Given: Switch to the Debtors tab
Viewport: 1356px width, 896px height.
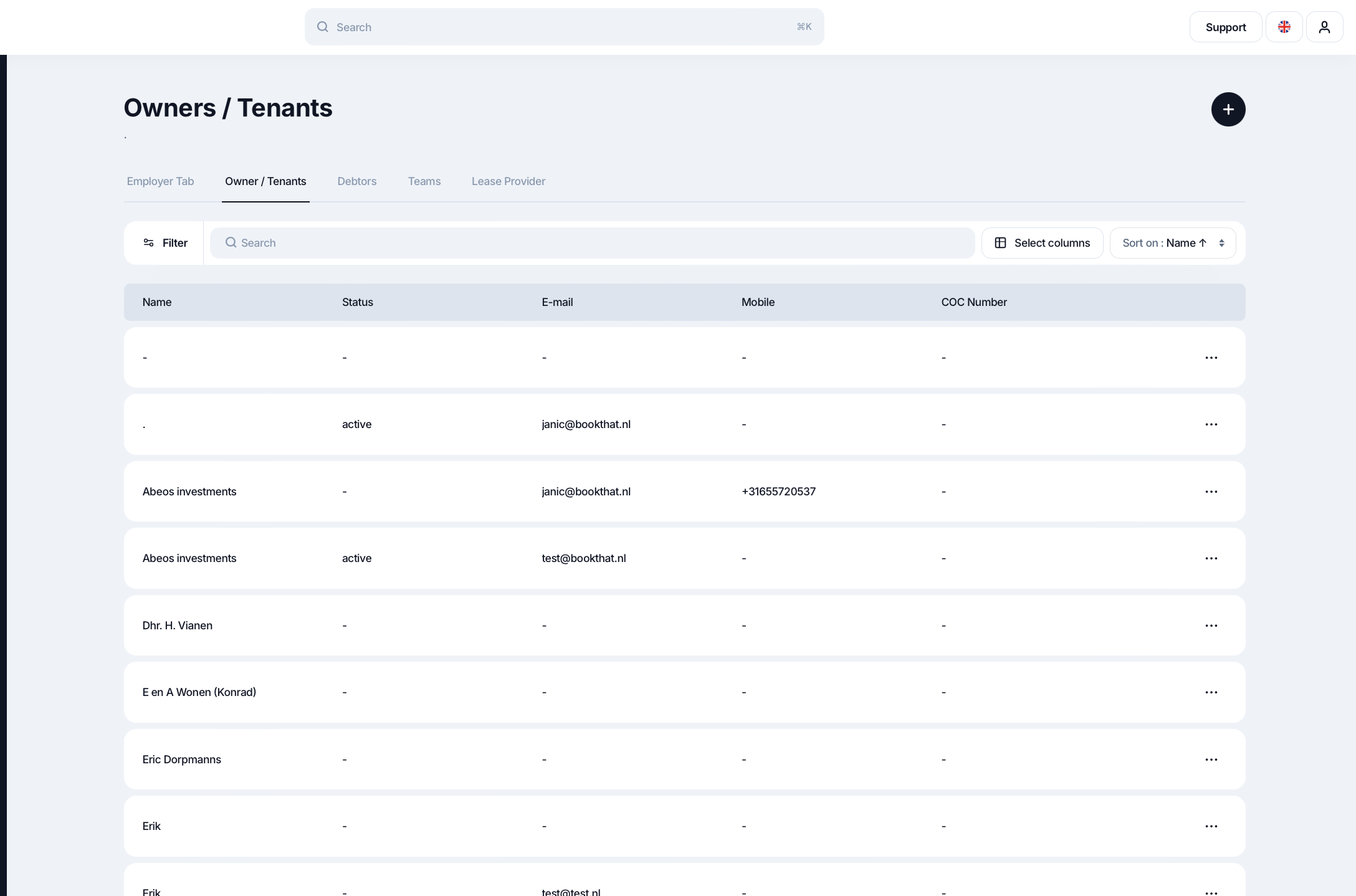Looking at the screenshot, I should click(356, 181).
